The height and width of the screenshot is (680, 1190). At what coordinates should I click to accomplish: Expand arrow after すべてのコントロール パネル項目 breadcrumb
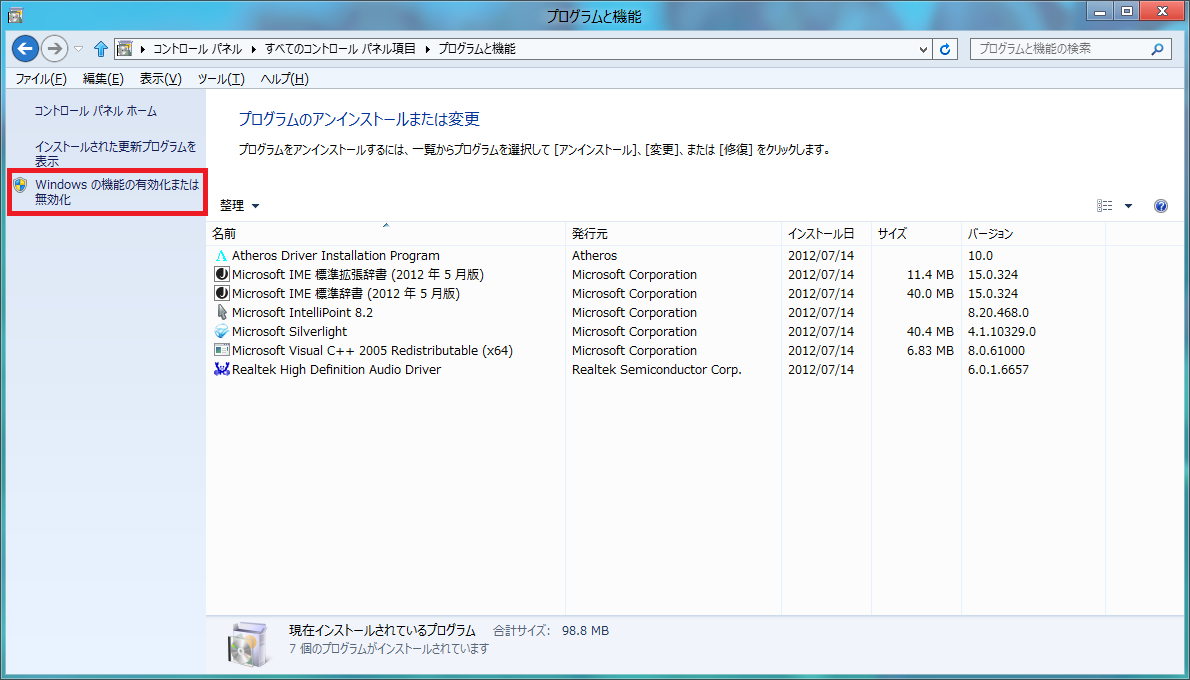[427, 49]
